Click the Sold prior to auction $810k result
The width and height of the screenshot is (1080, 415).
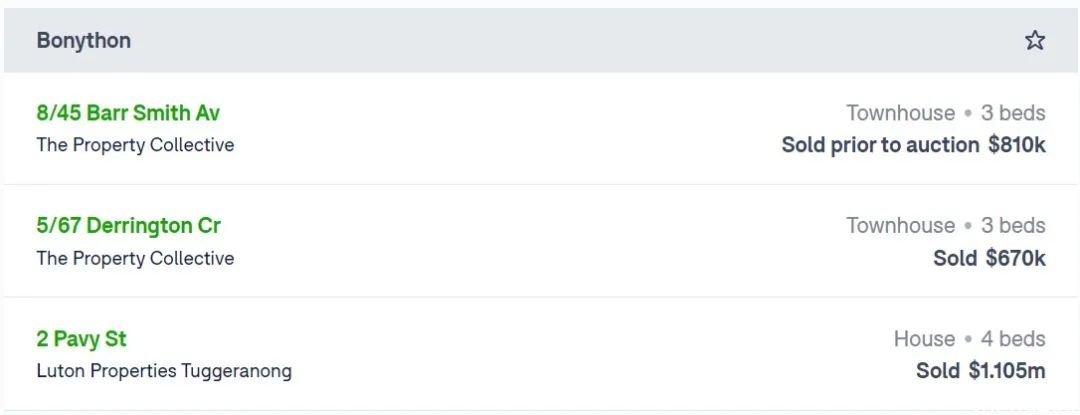913,145
